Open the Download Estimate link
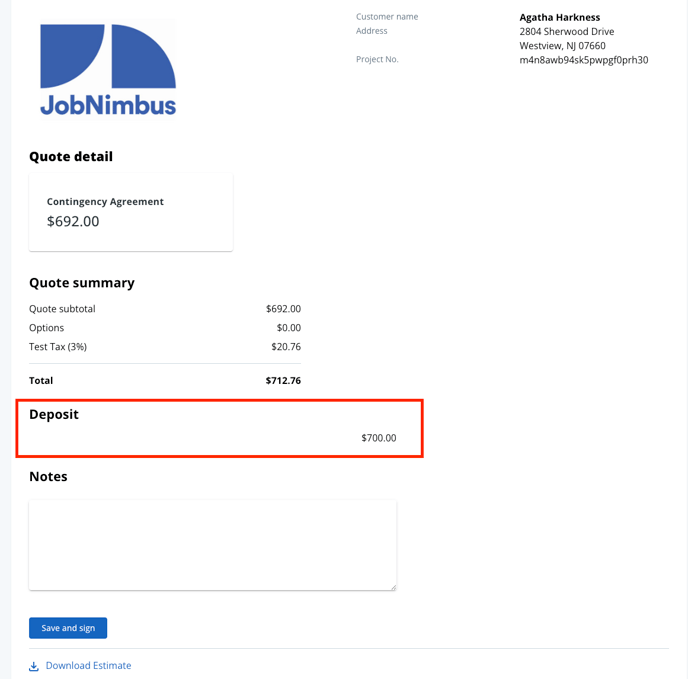The width and height of the screenshot is (688, 679). 88,666
